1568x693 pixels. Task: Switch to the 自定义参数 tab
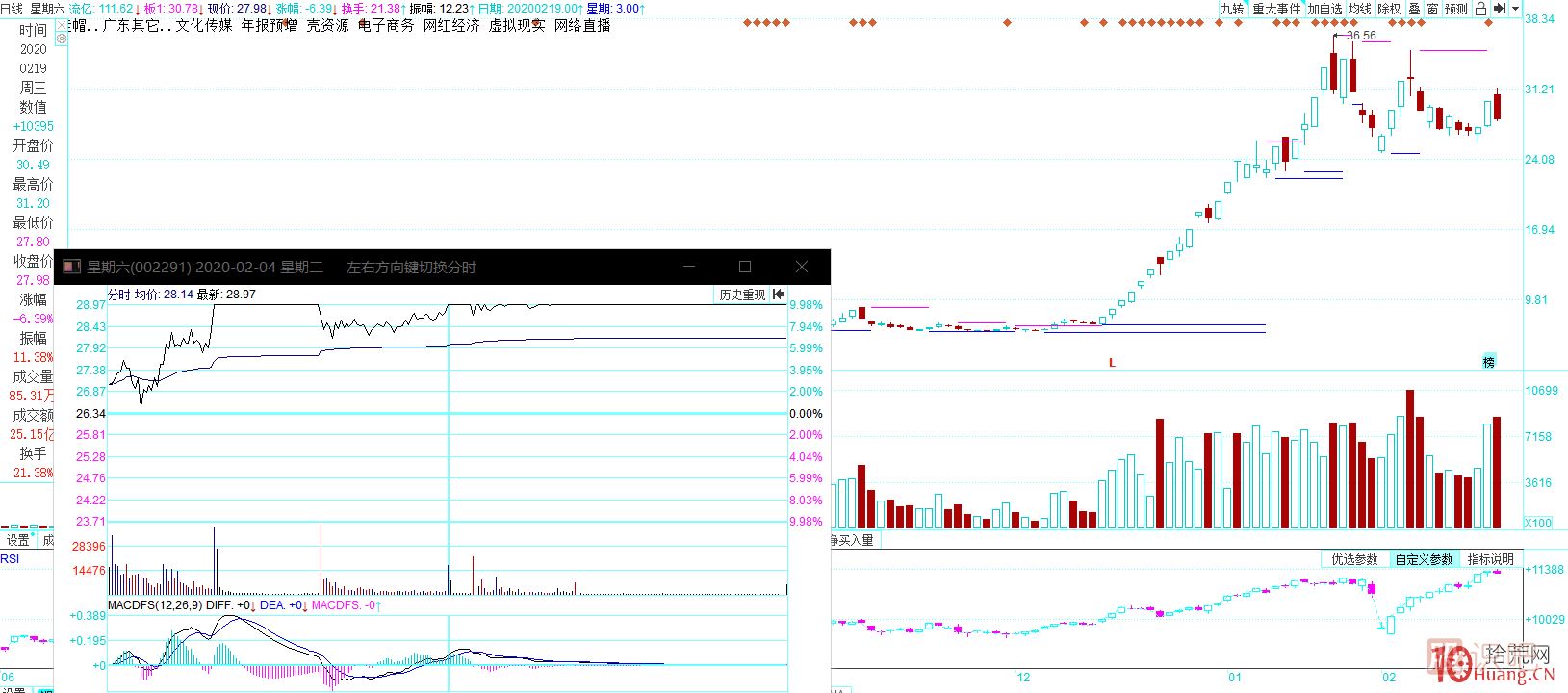coord(1424,559)
